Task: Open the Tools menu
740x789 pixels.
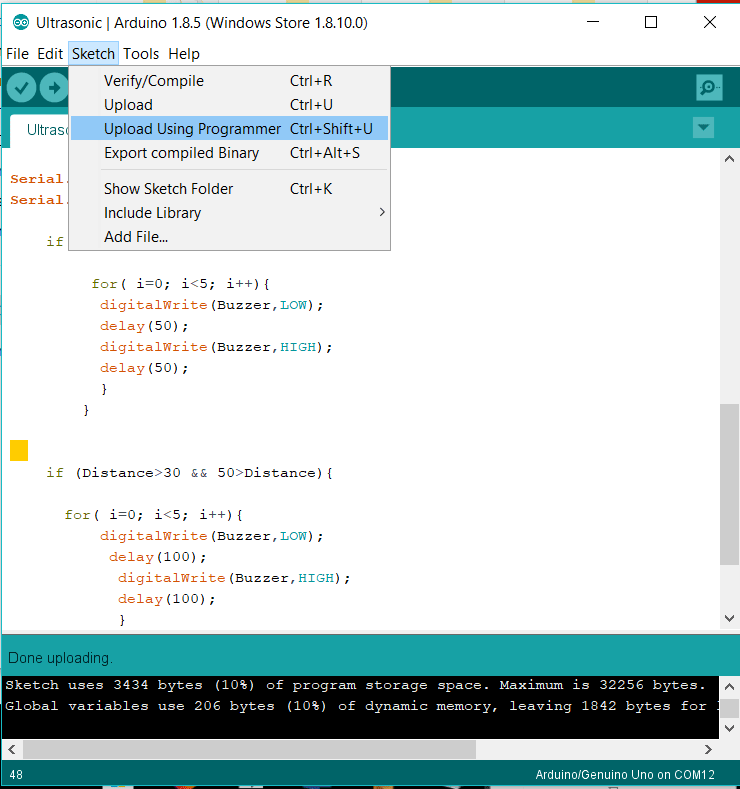Action: [x=141, y=53]
